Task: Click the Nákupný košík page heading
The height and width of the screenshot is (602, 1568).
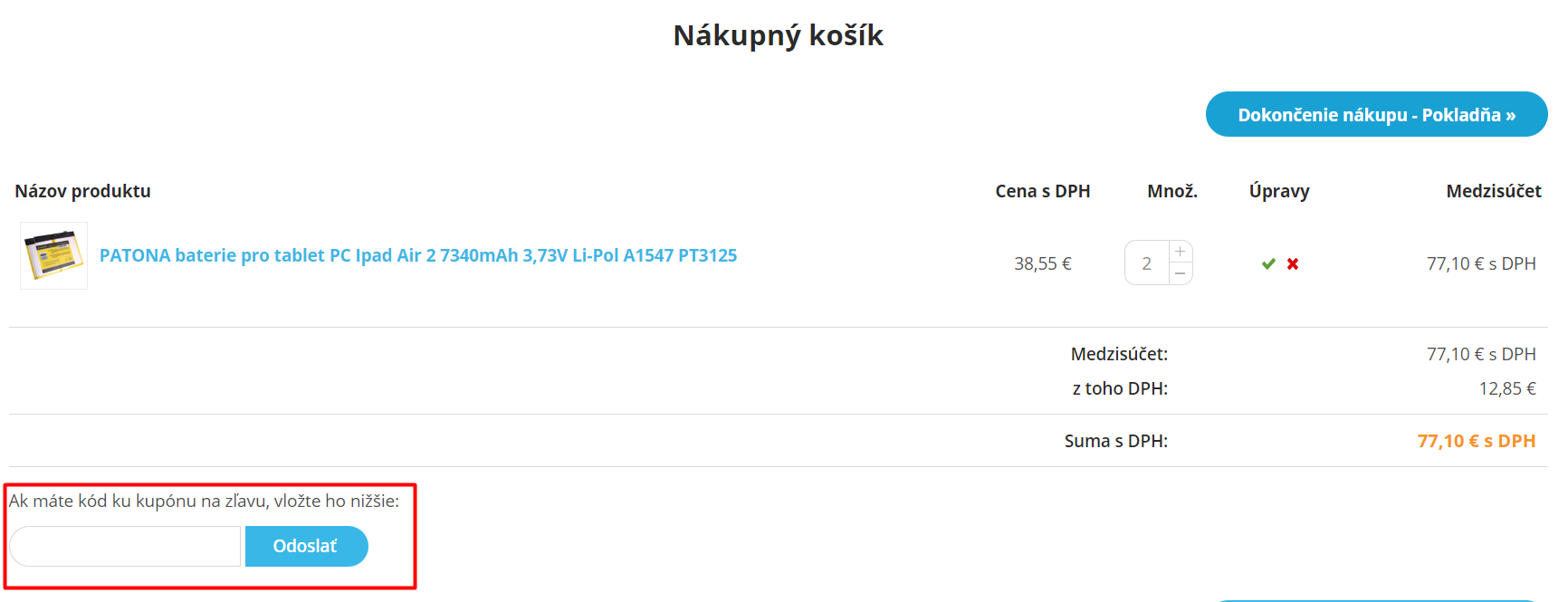Action: (778, 35)
